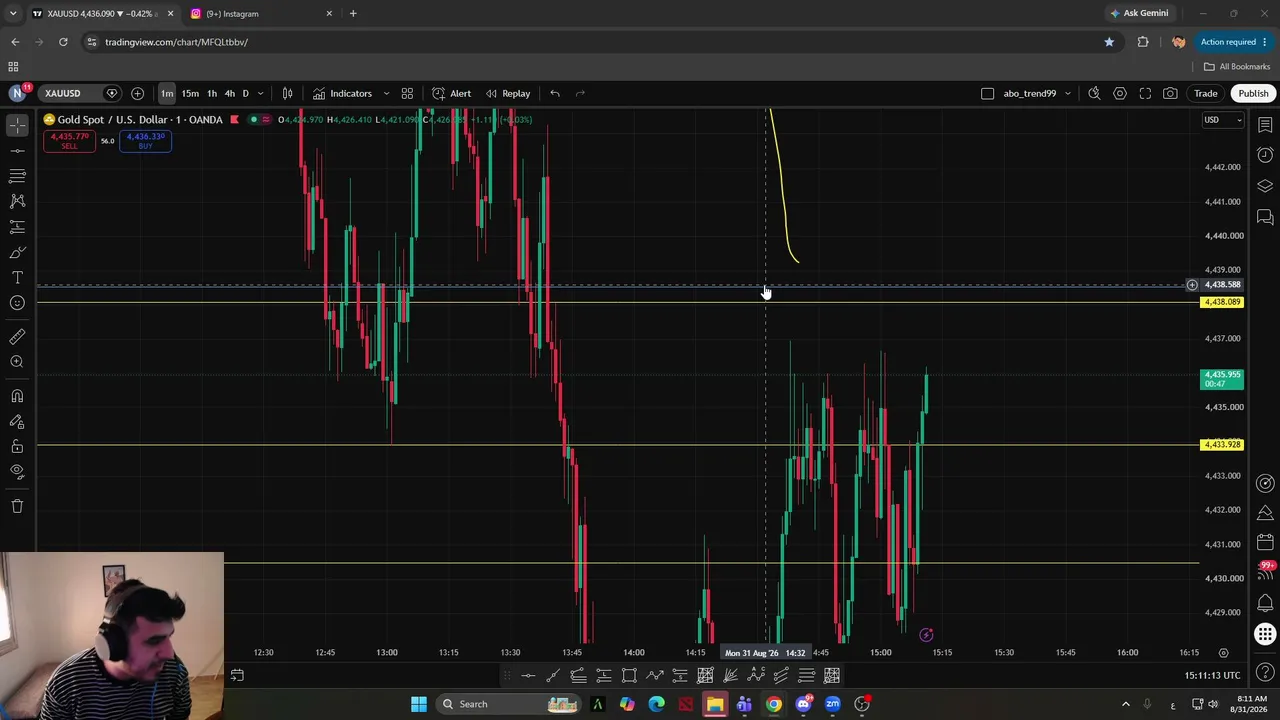Select the crosshair cursor tool
This screenshot has height=720, width=1280.
pyautogui.click(x=17, y=125)
